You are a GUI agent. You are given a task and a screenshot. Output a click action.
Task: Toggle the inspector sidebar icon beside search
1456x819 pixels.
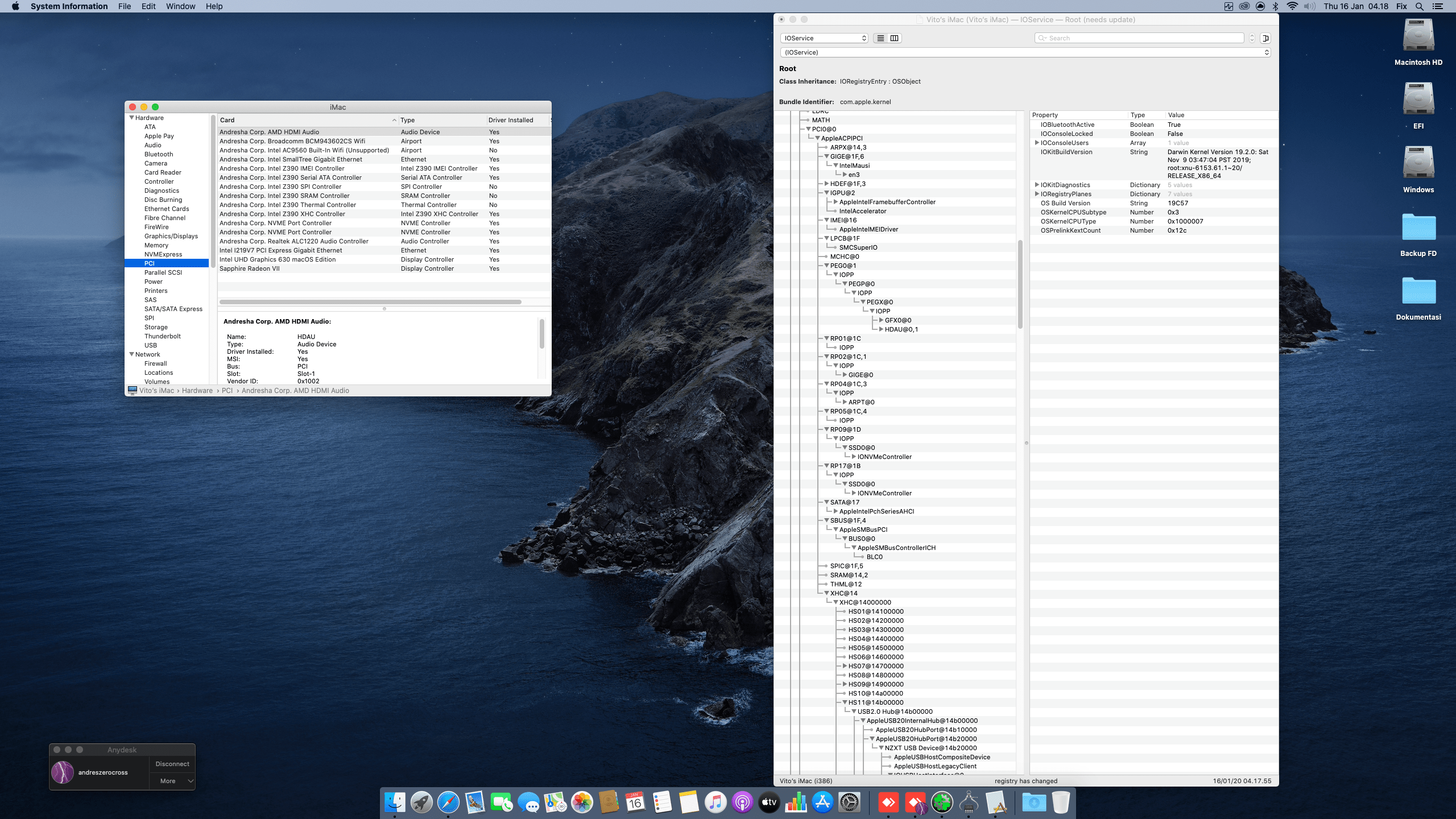(1265, 38)
